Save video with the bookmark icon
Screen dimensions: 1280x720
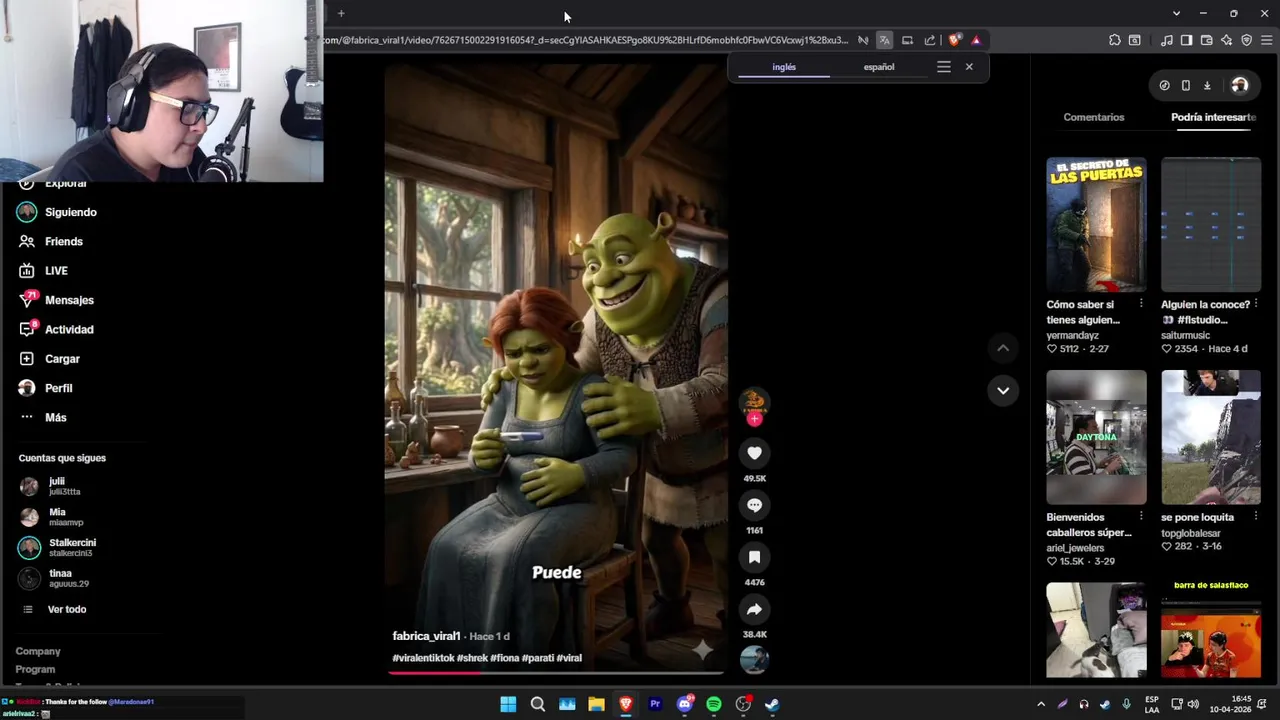coord(754,557)
